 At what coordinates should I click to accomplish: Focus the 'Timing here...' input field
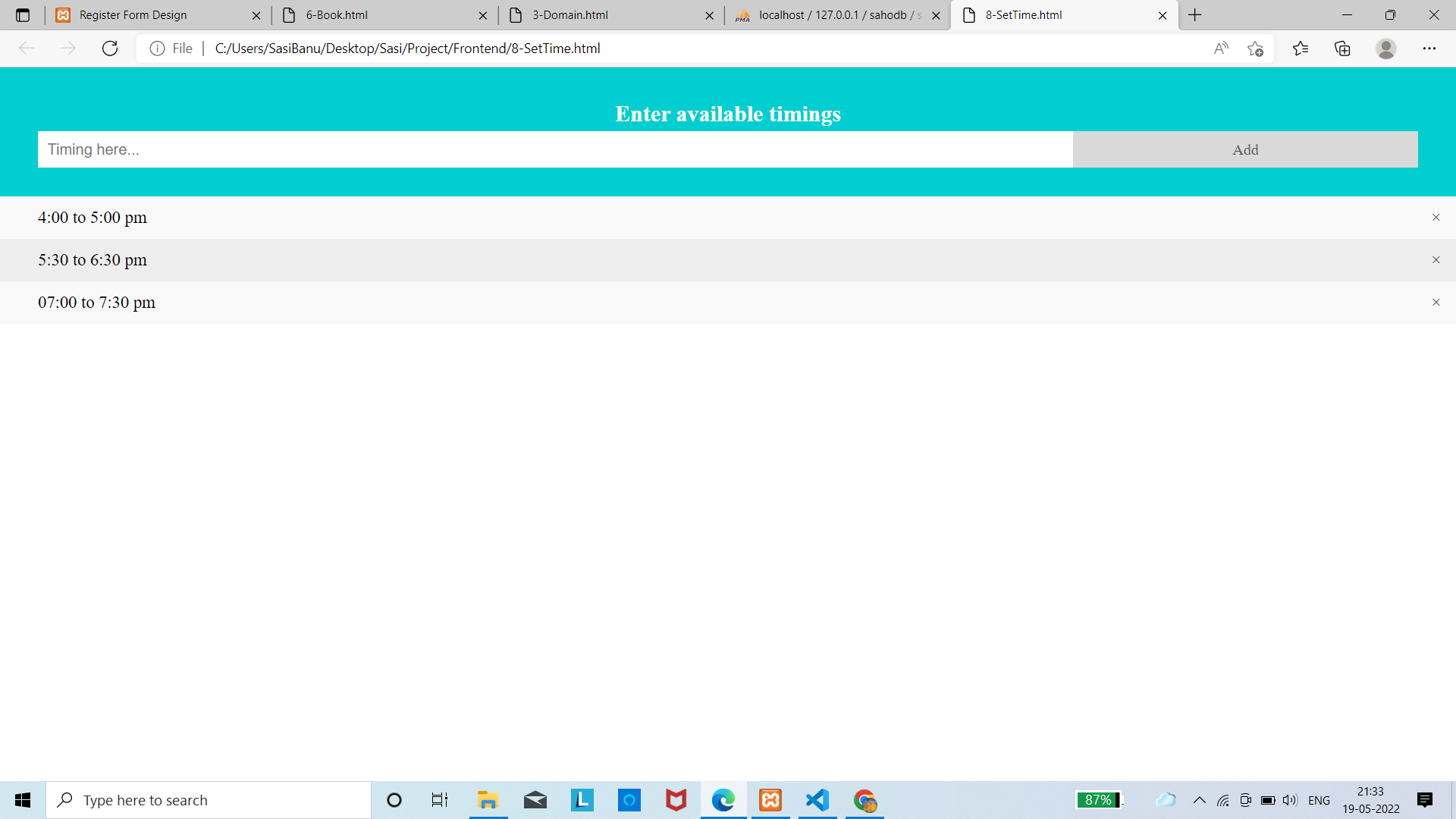(x=554, y=149)
